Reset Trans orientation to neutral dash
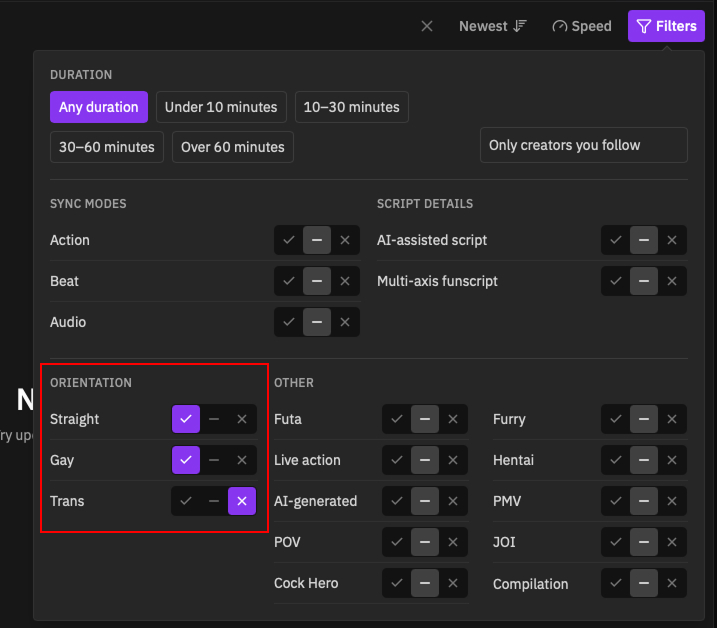This screenshot has height=628, width=717. [214, 501]
